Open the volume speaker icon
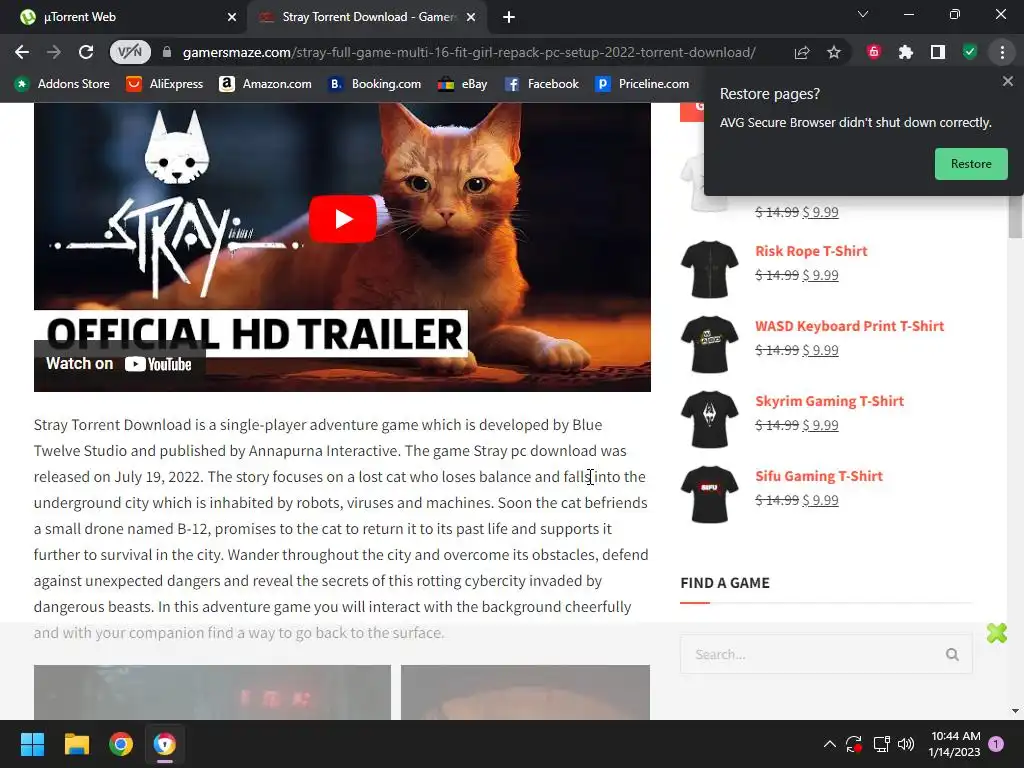The image size is (1024, 768). 906,744
